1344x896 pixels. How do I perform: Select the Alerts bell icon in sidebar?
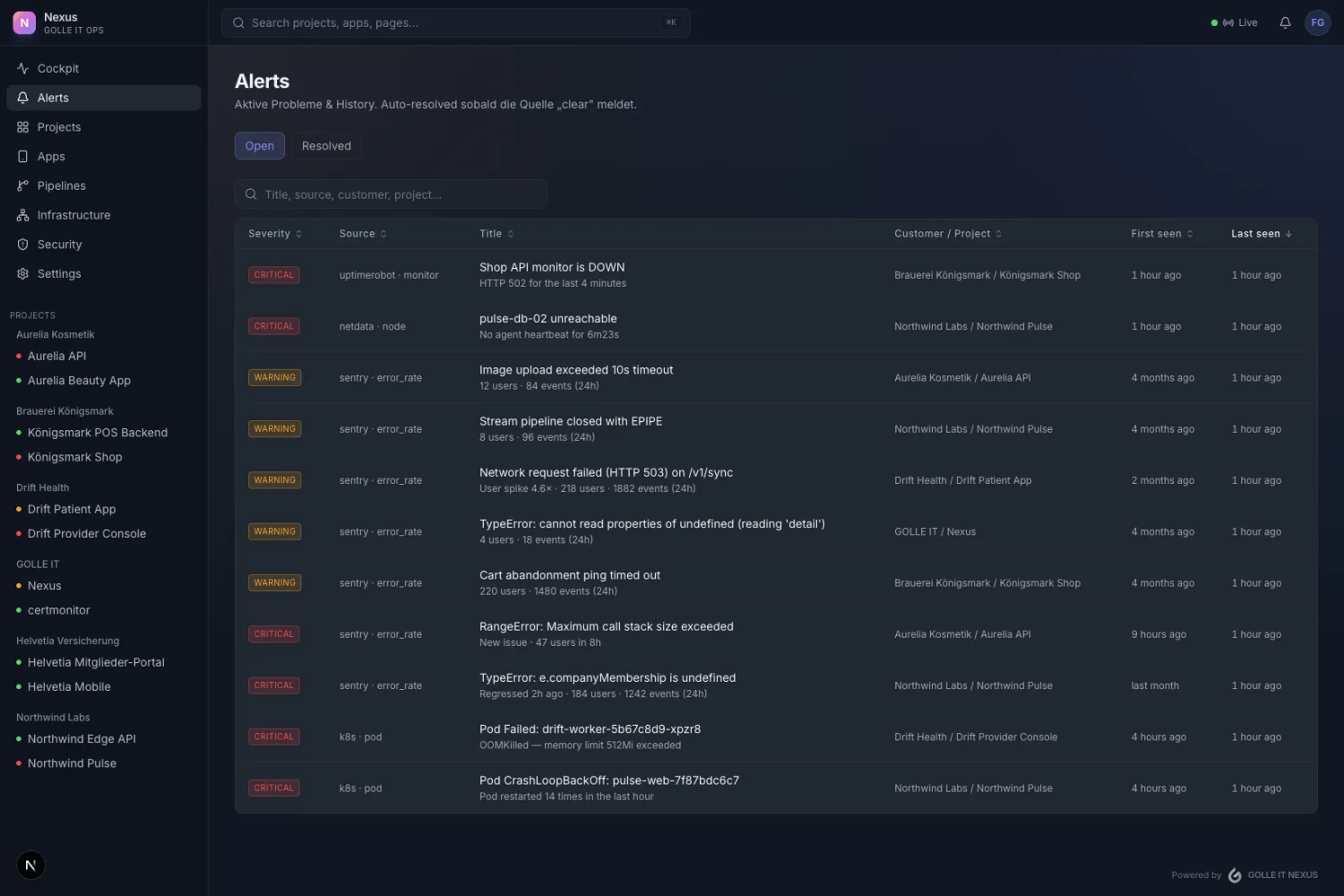[x=23, y=98]
